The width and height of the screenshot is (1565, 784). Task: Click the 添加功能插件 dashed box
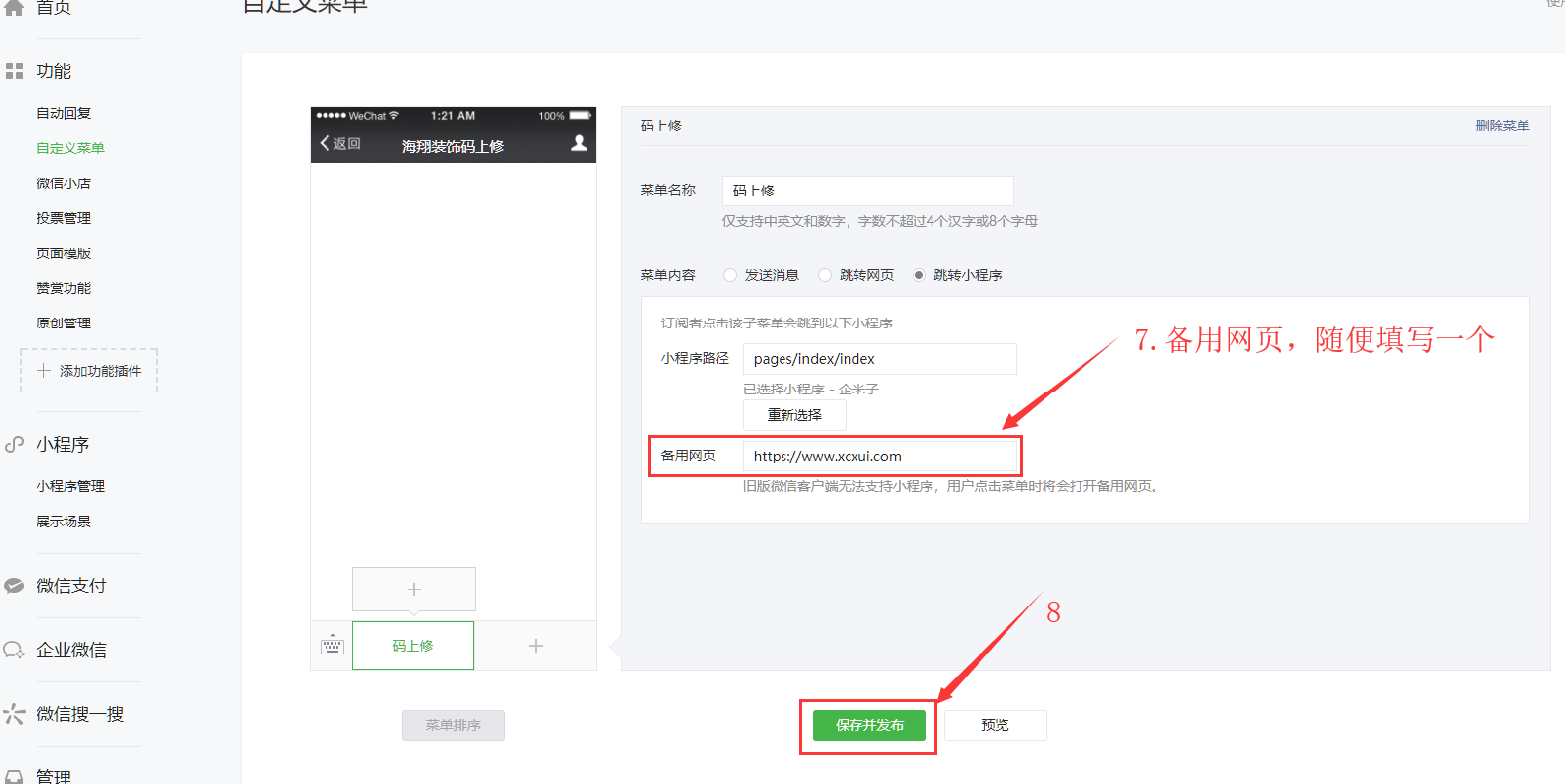click(89, 371)
